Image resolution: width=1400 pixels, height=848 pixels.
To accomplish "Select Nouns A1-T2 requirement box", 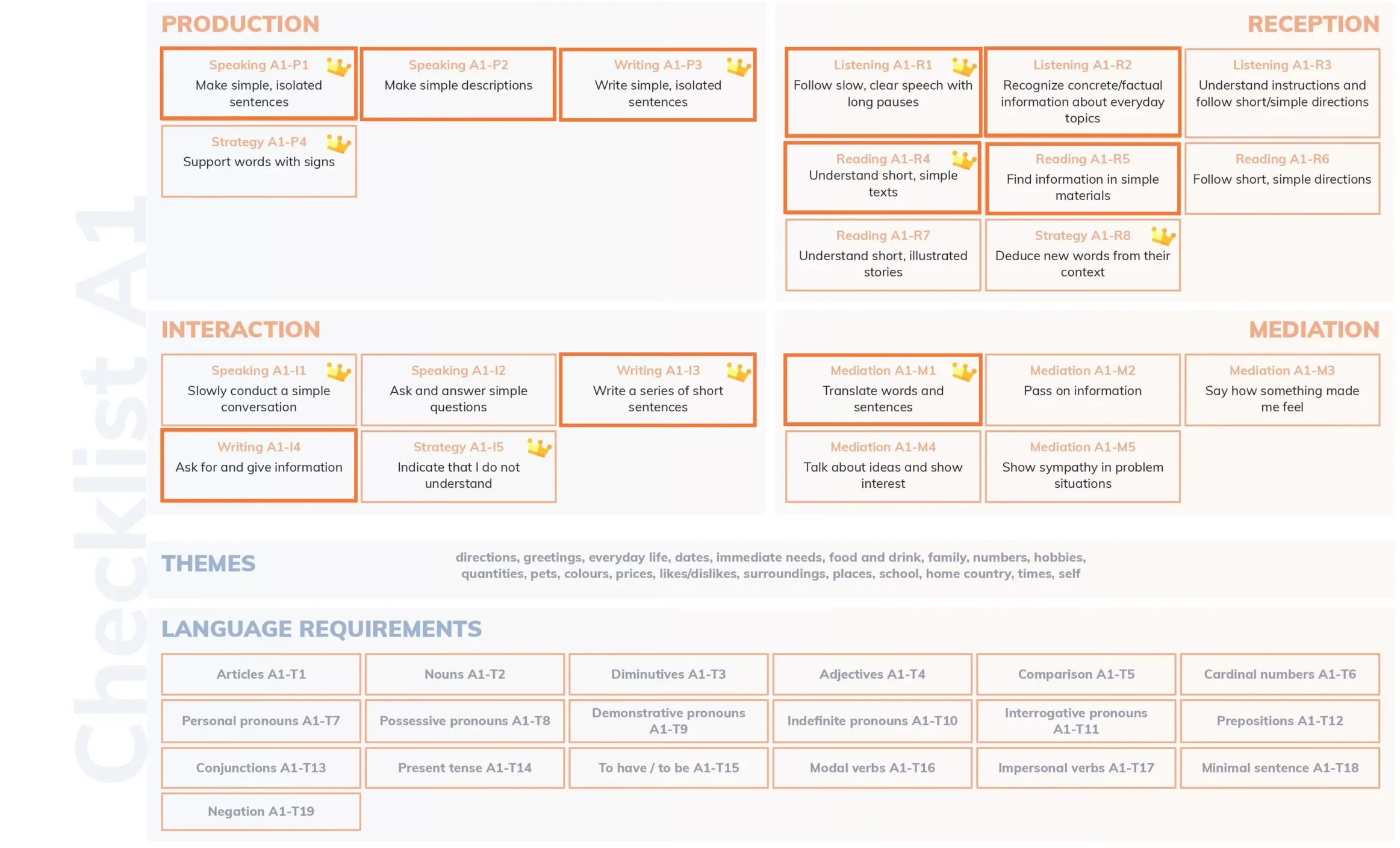I will point(464,674).
